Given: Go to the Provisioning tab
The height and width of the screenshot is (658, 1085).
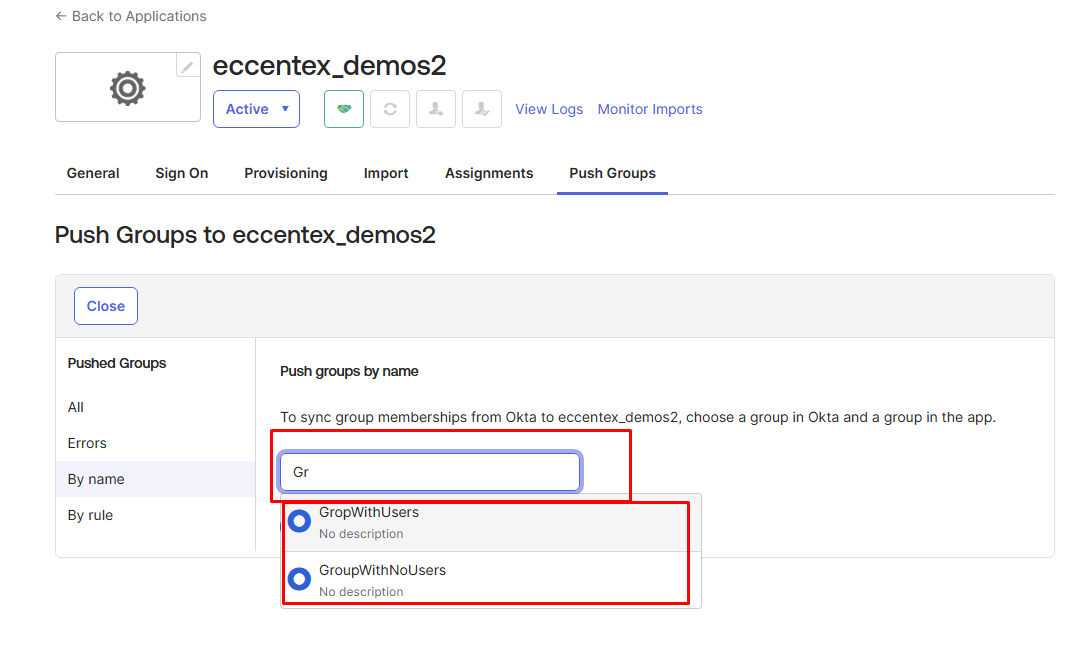Looking at the screenshot, I should pos(286,173).
